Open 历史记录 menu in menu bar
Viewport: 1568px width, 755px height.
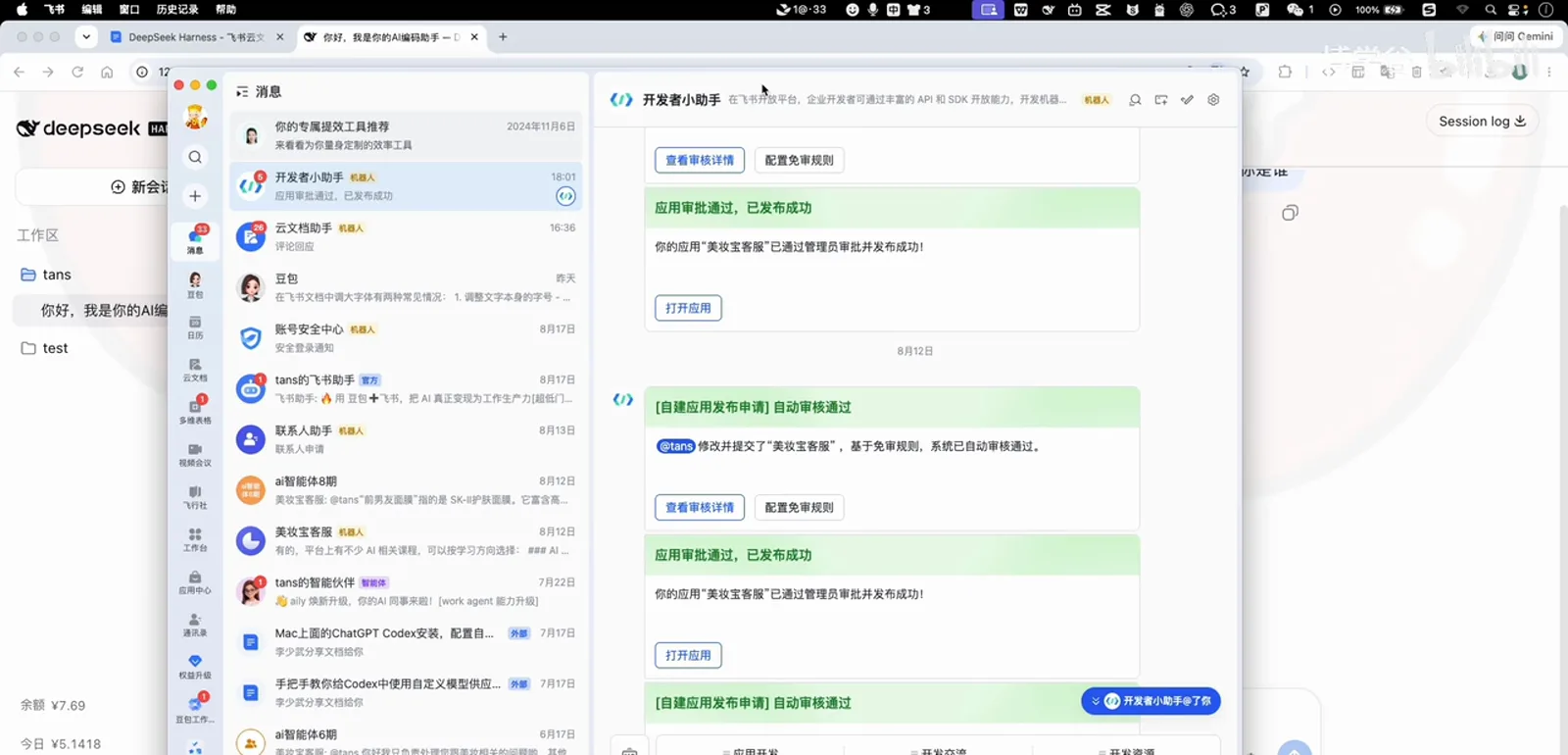[x=177, y=10]
